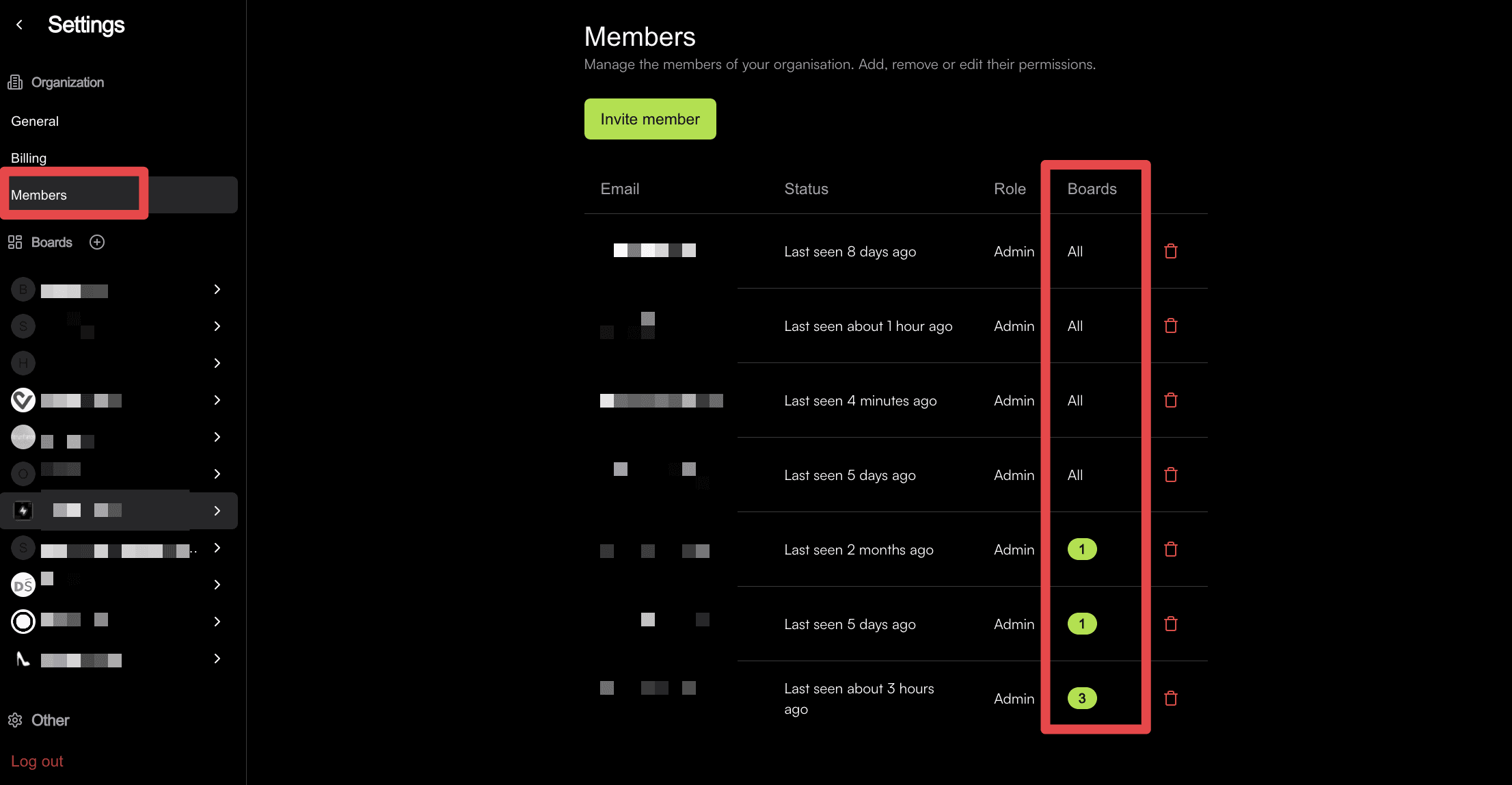Navigate back using the Settings arrow

[x=19, y=25]
